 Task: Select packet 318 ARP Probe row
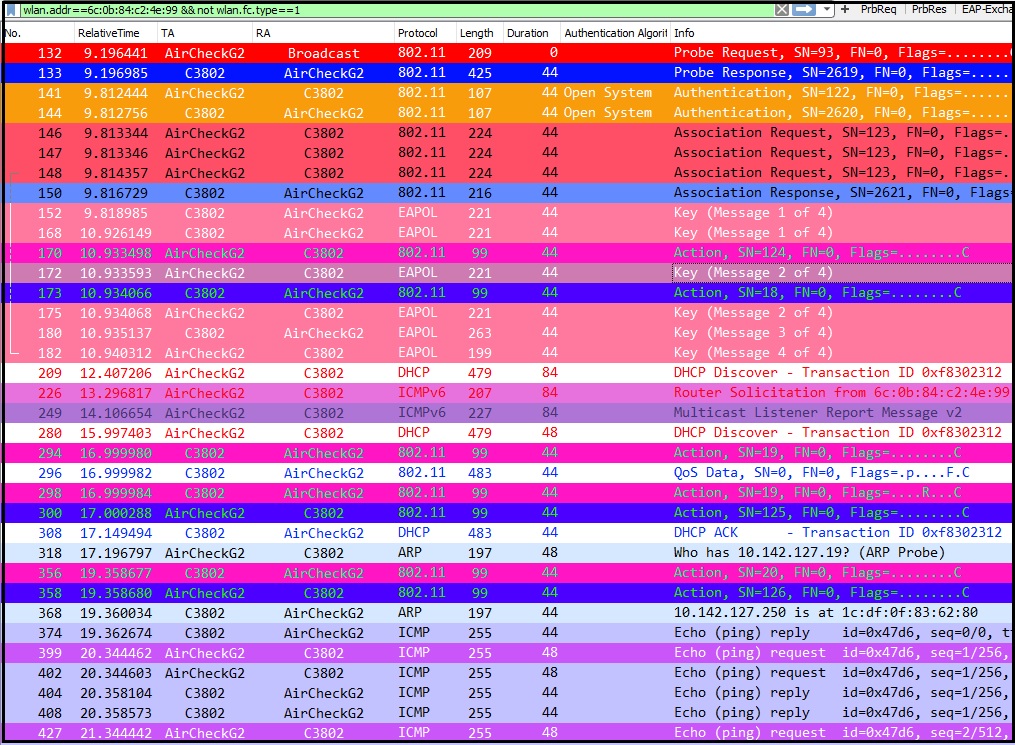(508, 553)
